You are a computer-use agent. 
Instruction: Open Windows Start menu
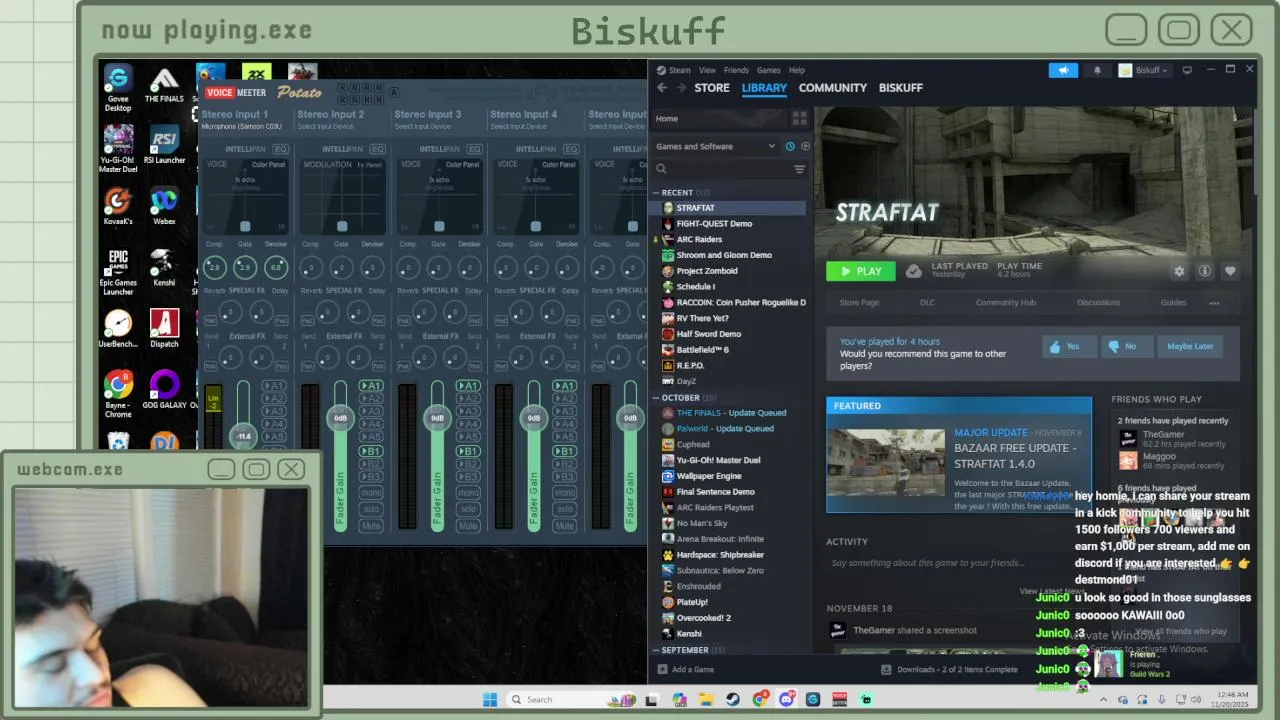[x=490, y=699]
